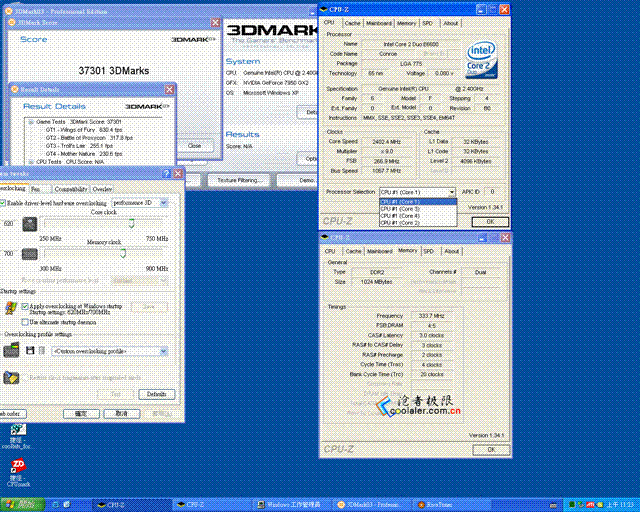Click the memory clock chip icon
This screenshot has width=640, height=512.
click(x=30, y=254)
